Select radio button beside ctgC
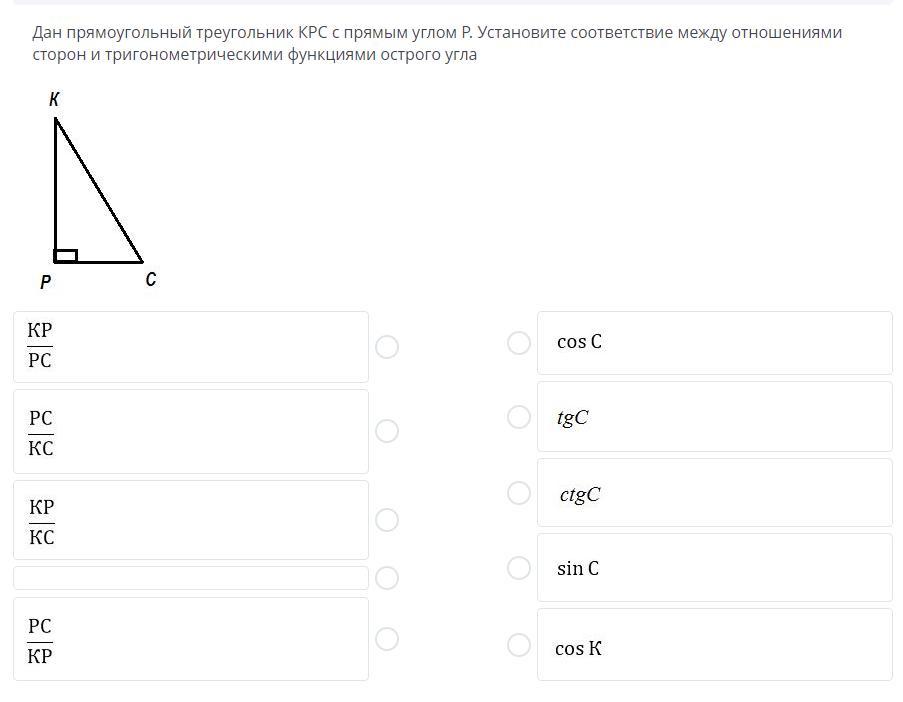The height and width of the screenshot is (702, 903). (519, 493)
